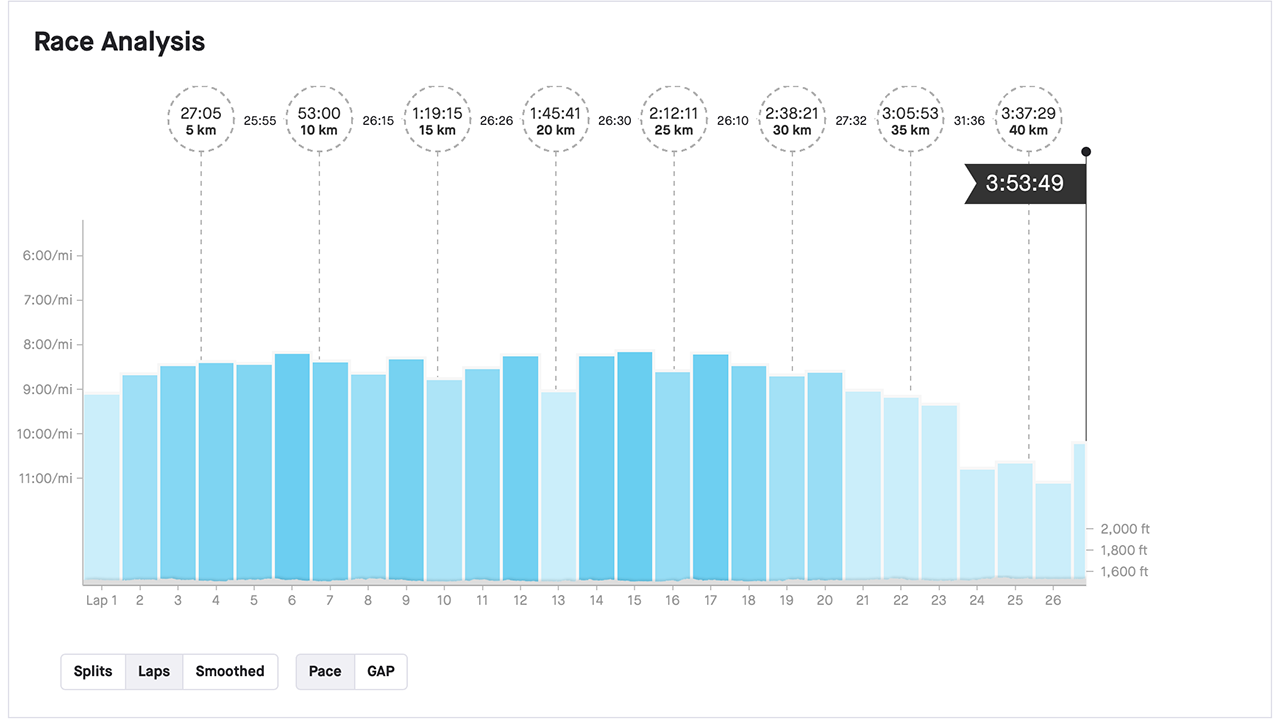Click the lap 24 pace bar

tap(977, 525)
